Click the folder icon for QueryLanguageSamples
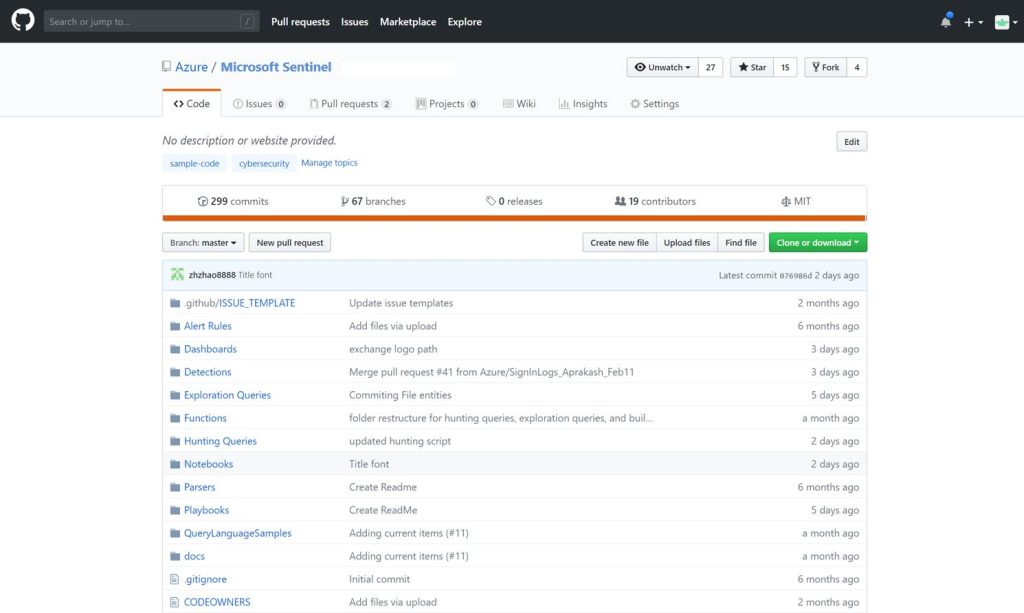The width and height of the screenshot is (1024, 613). click(174, 533)
